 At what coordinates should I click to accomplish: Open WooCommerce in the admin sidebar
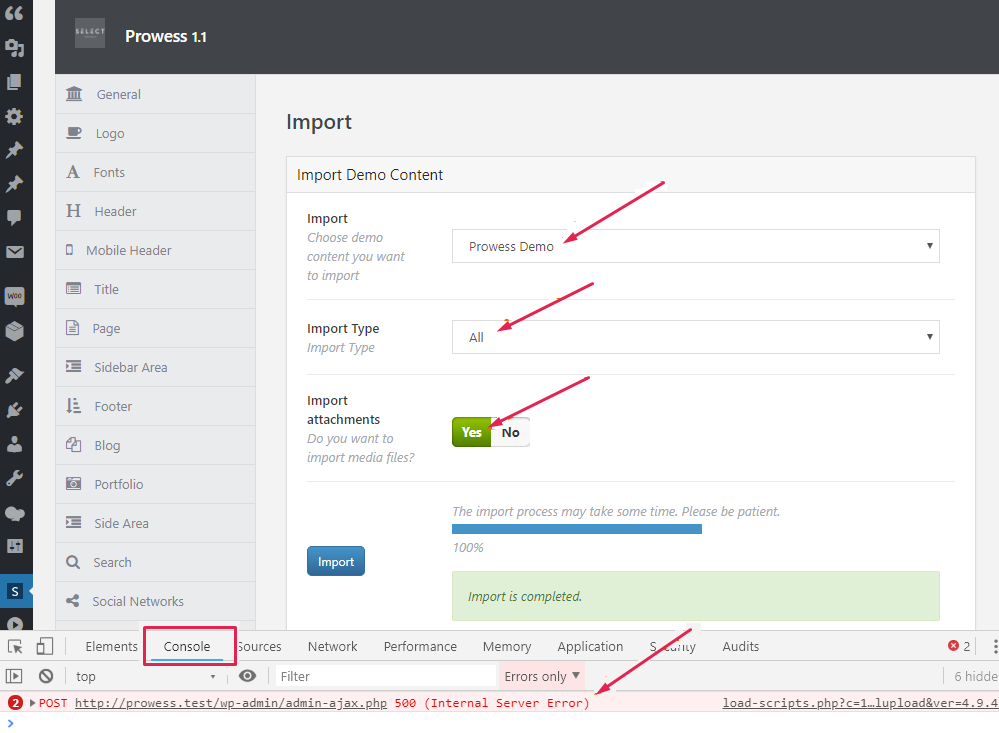pos(15,297)
